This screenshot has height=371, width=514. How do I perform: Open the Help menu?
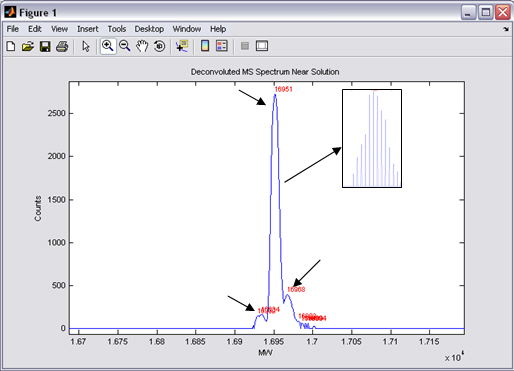point(218,29)
